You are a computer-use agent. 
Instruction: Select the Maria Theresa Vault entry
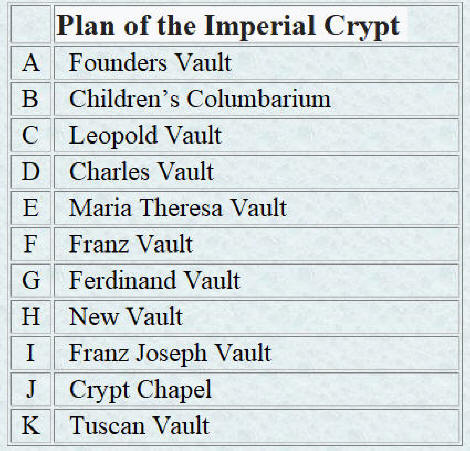pyautogui.click(x=178, y=208)
